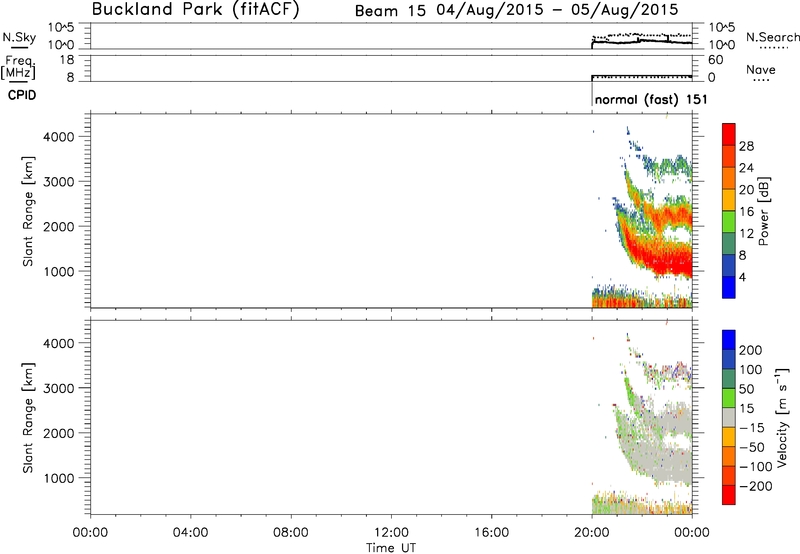Click the '60' Nave tick label
Screen dimensions: 800x554
(x=715, y=60)
